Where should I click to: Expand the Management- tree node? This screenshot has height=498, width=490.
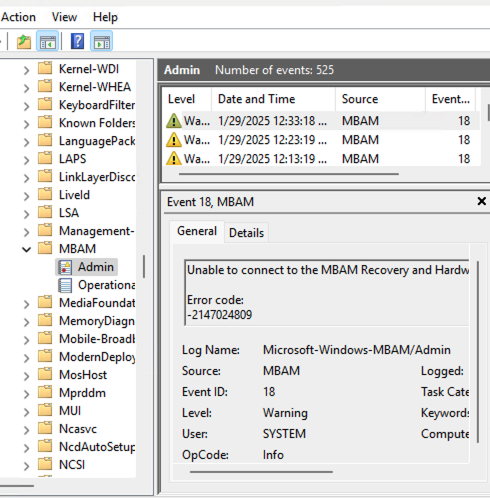[26, 232]
